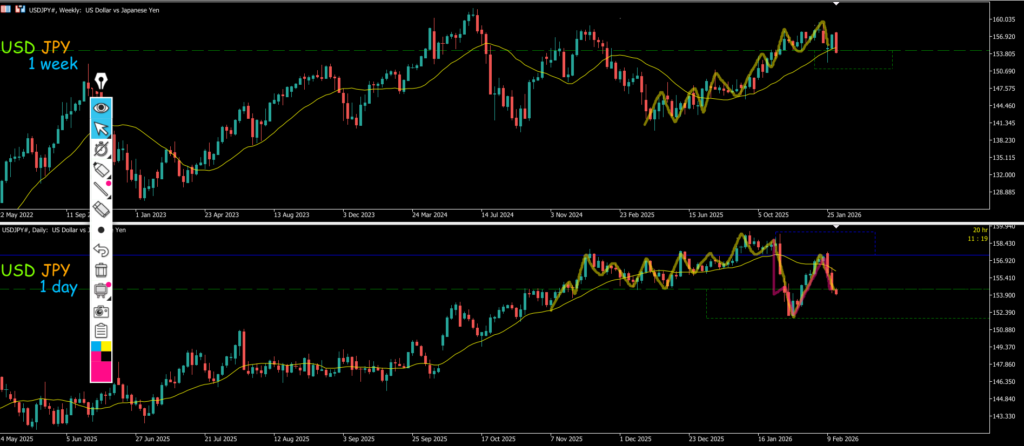Click the undo arrow icon

pos(101,249)
